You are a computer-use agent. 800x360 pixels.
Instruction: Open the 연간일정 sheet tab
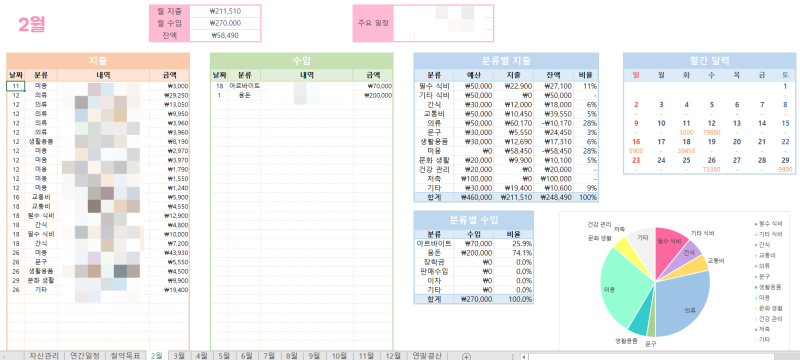[85, 355]
